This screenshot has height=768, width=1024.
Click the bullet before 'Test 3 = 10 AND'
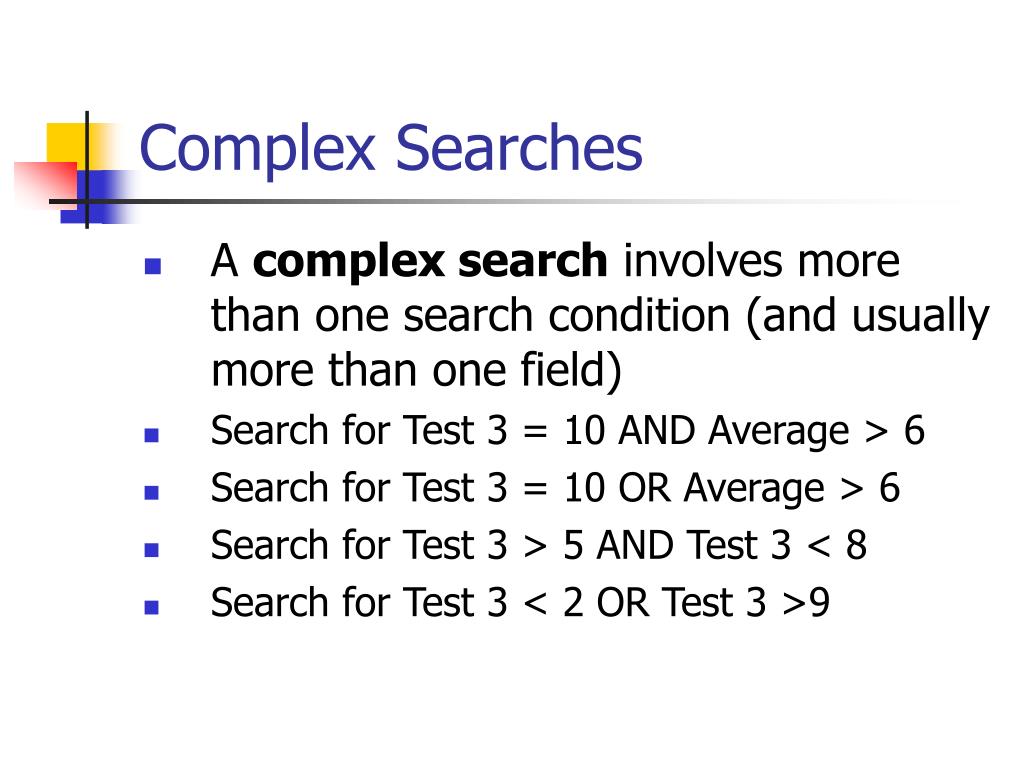point(152,436)
